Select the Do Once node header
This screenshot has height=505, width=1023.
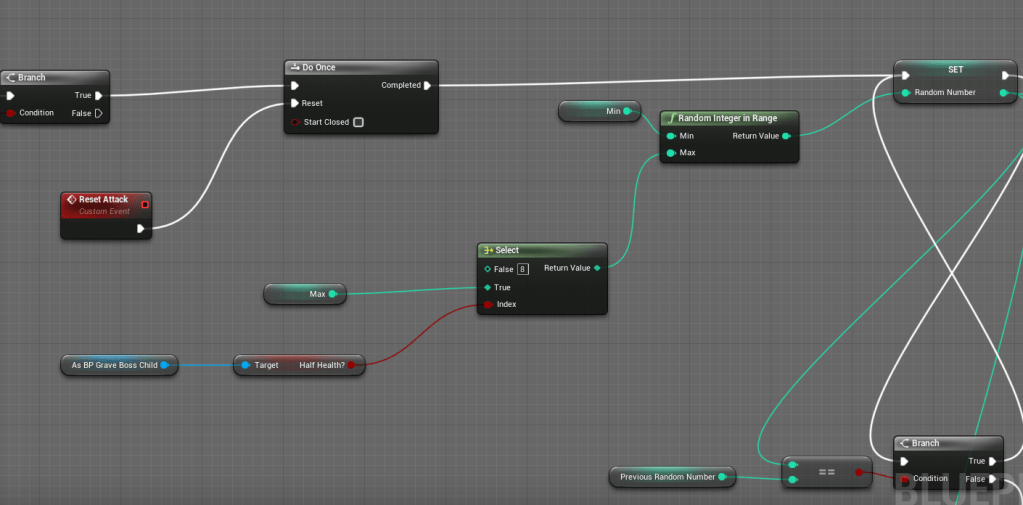click(360, 68)
